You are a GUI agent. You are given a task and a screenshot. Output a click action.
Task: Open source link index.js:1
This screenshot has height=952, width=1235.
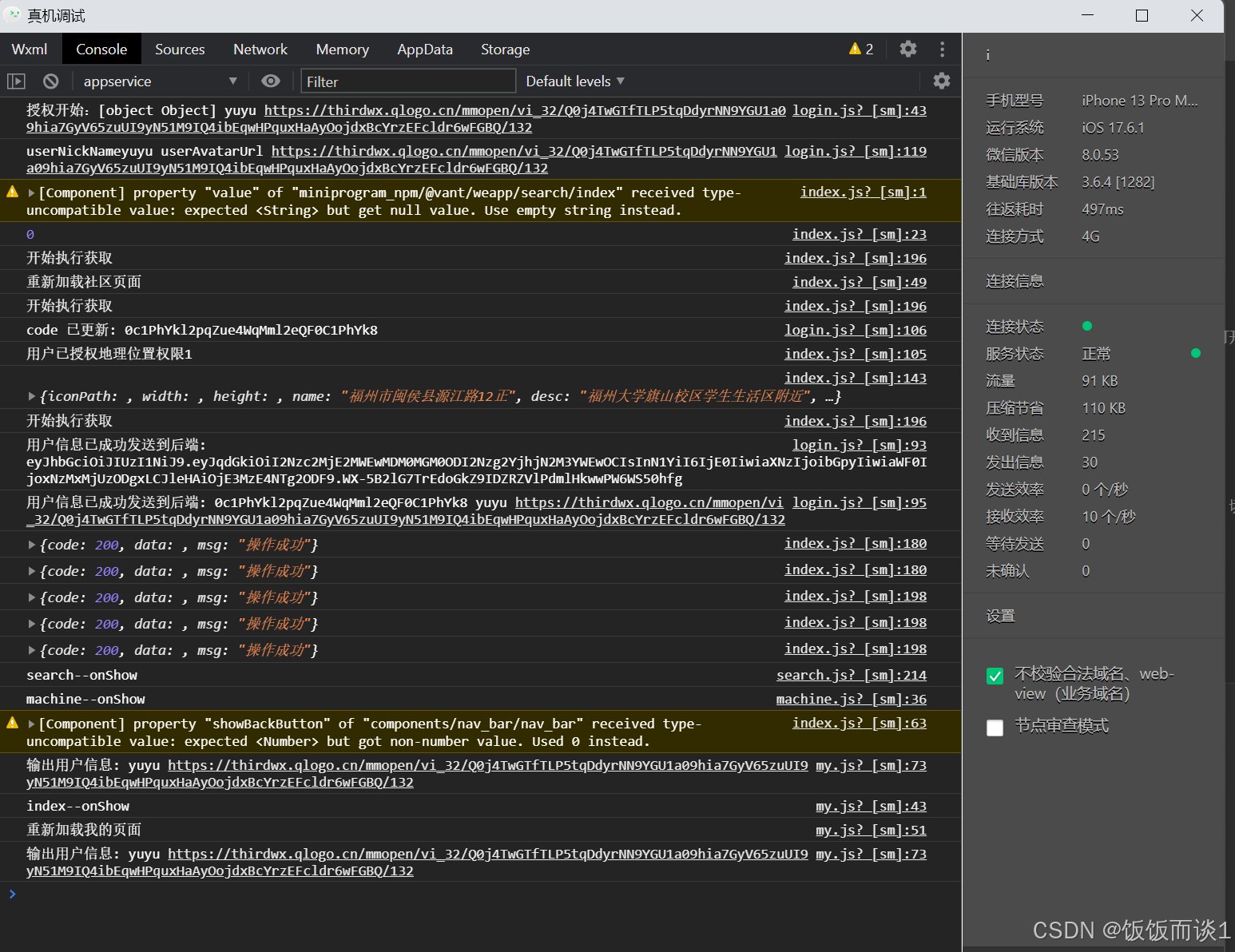click(864, 192)
